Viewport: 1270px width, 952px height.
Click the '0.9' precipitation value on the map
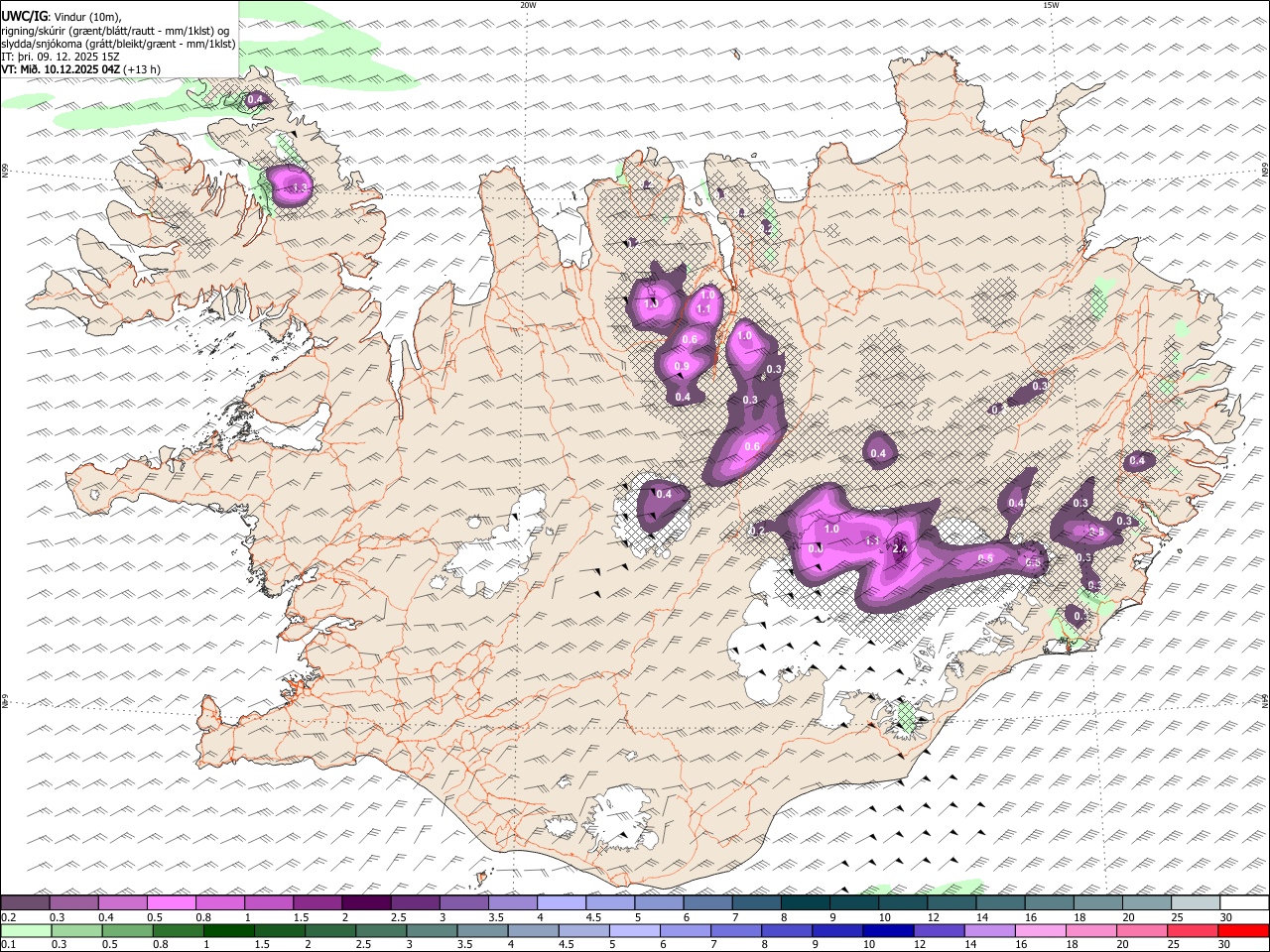point(682,367)
